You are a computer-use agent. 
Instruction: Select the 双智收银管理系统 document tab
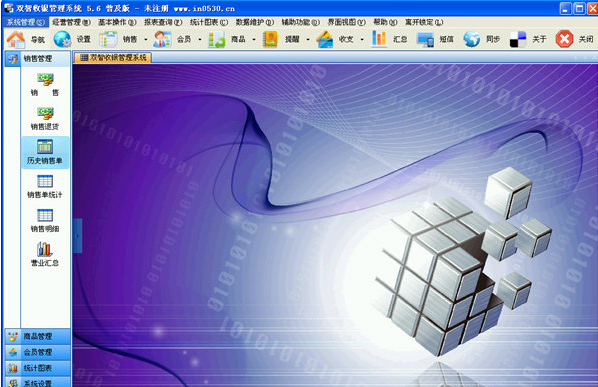tap(113, 58)
